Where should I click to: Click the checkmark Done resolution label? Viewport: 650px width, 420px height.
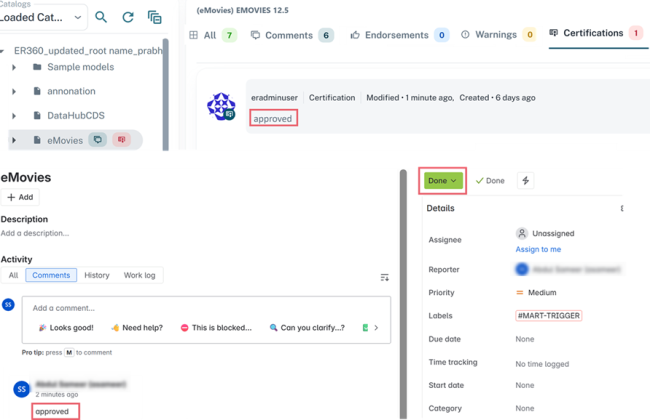click(x=490, y=181)
